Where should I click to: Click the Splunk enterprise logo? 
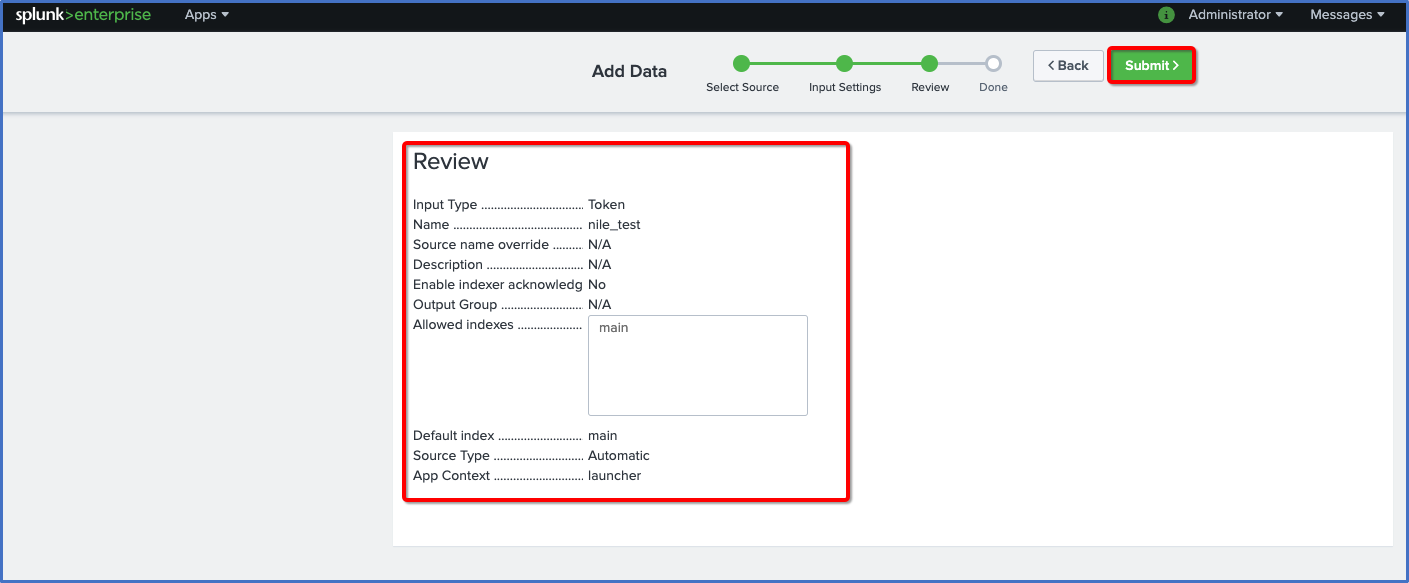[83, 15]
